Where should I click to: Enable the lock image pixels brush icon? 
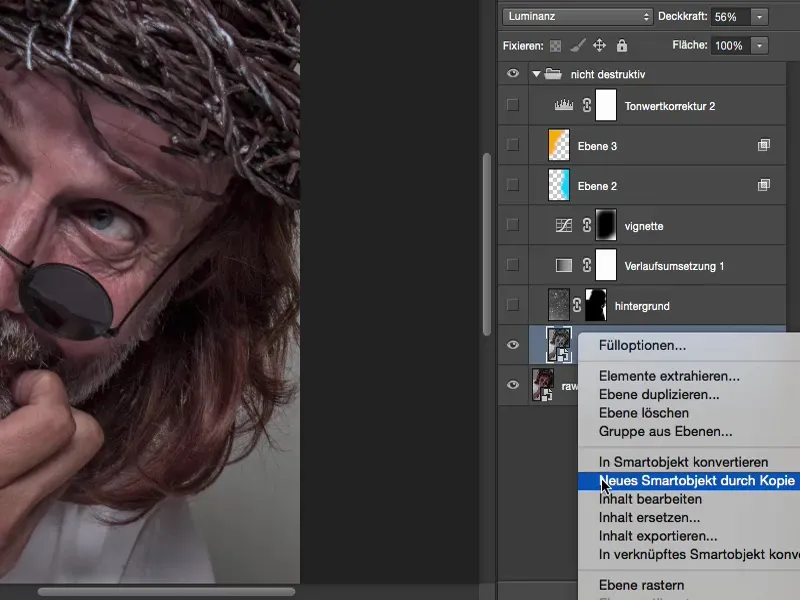[x=577, y=45]
